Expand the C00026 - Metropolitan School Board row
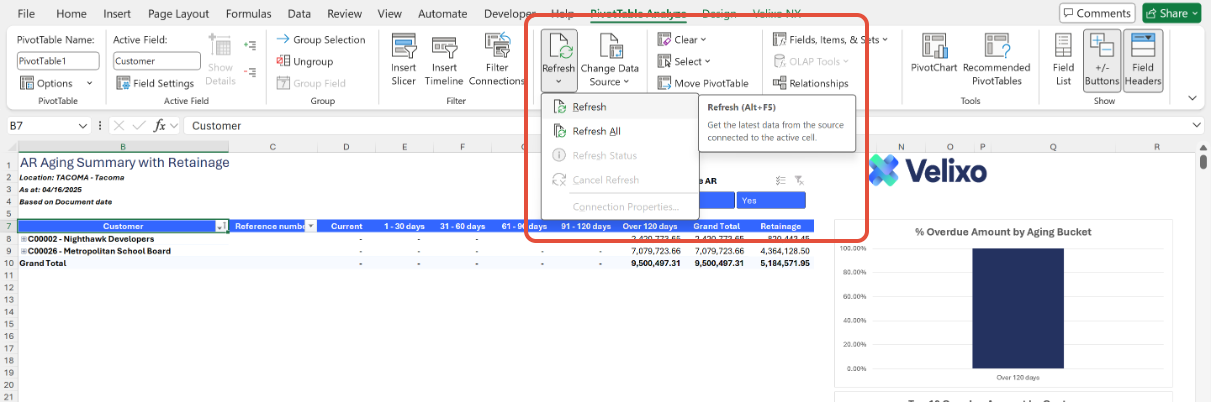This screenshot has width=1211, height=402. [x=23, y=251]
